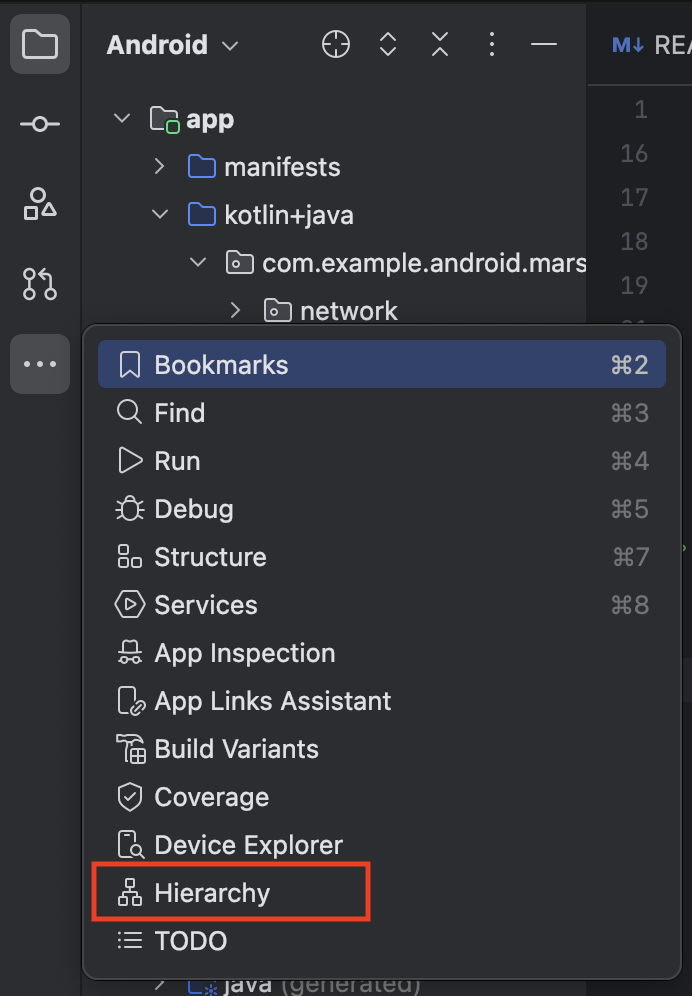Expand the network package

236,311
